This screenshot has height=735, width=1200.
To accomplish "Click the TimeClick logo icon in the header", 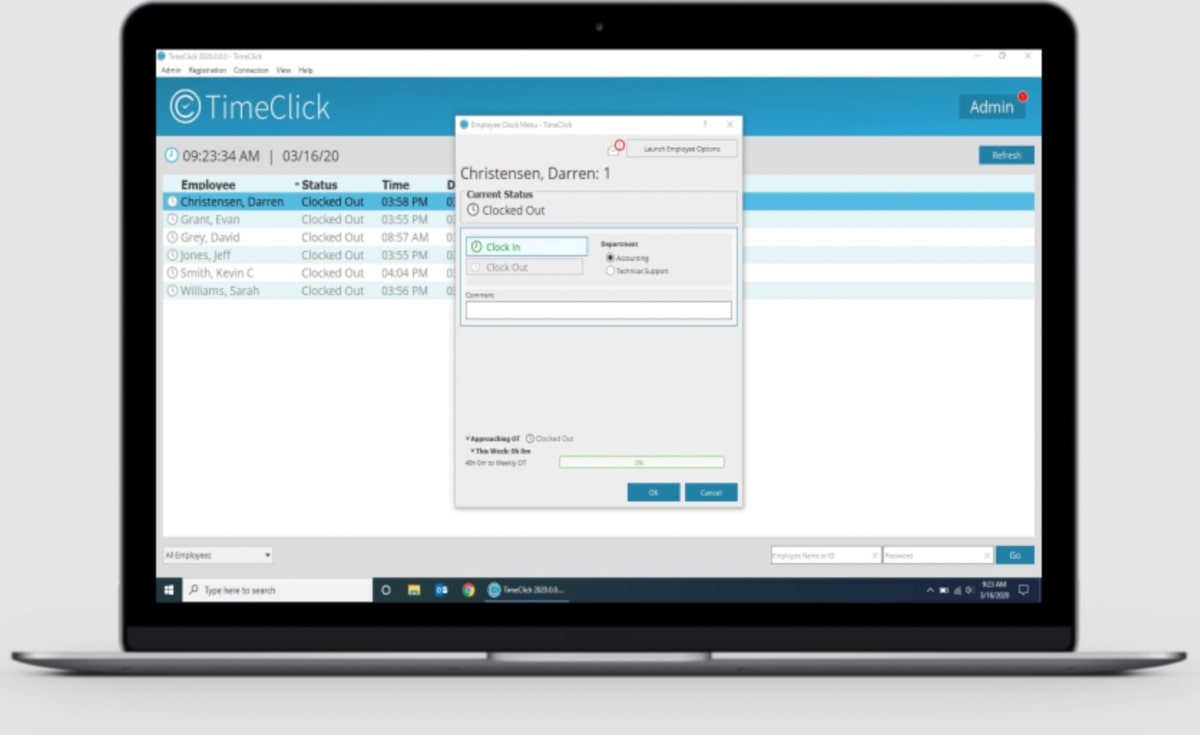I will 186,106.
